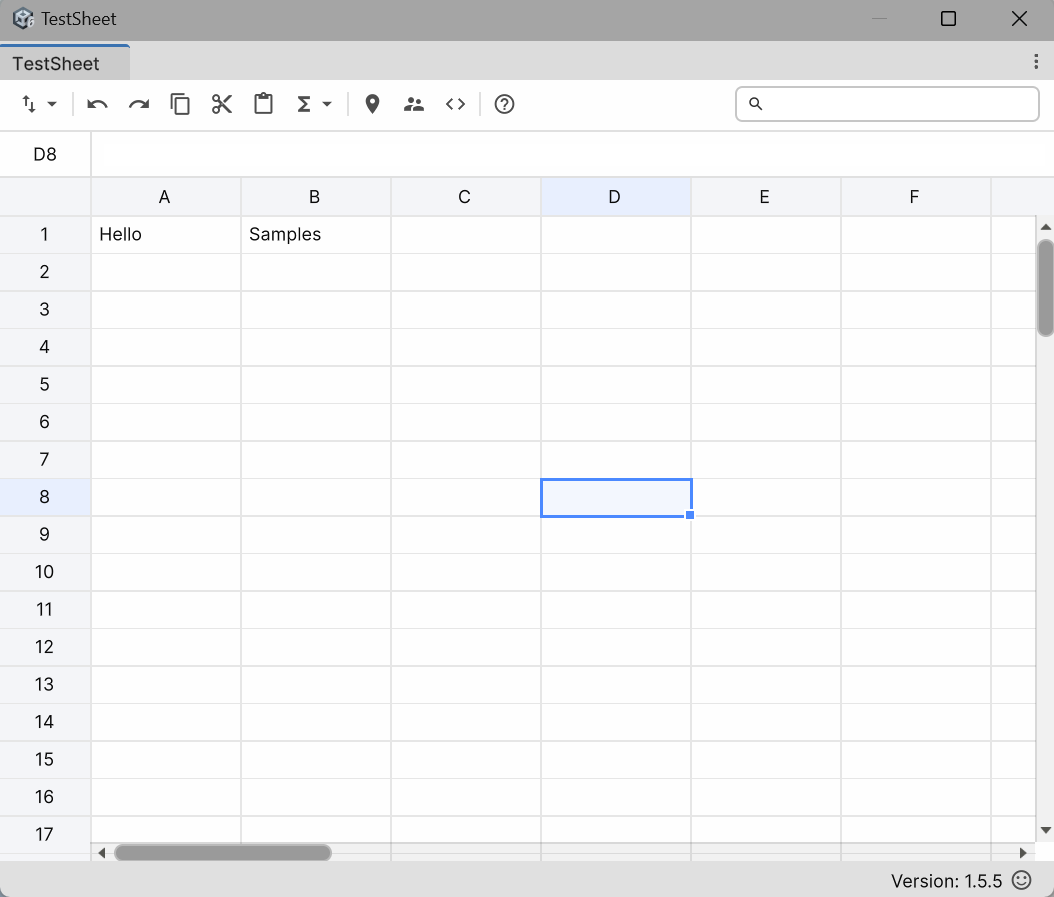Viewport: 1054px width, 897px height.
Task: Select the cell containing Hello
Action: coord(165,235)
